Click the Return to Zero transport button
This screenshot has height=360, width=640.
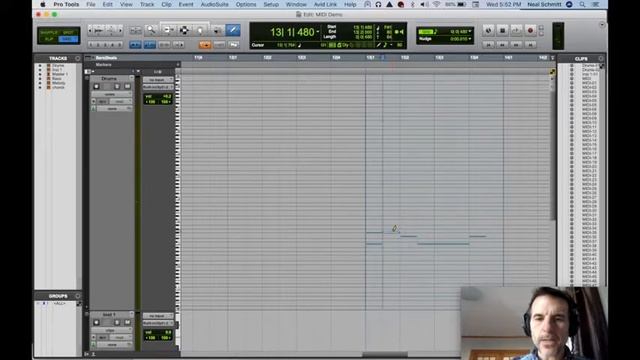coord(489,45)
